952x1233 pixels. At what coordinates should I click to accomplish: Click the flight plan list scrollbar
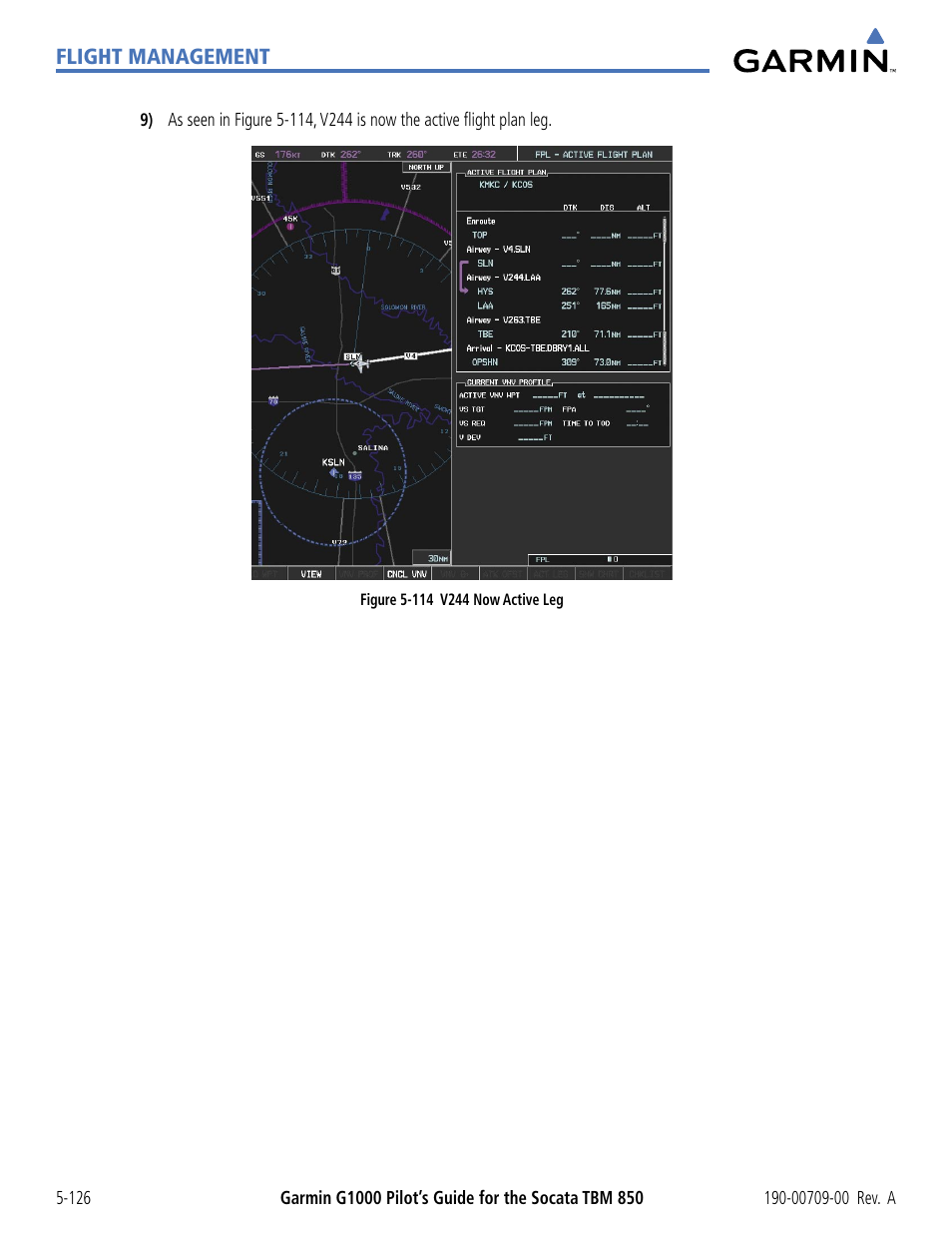click(x=665, y=291)
